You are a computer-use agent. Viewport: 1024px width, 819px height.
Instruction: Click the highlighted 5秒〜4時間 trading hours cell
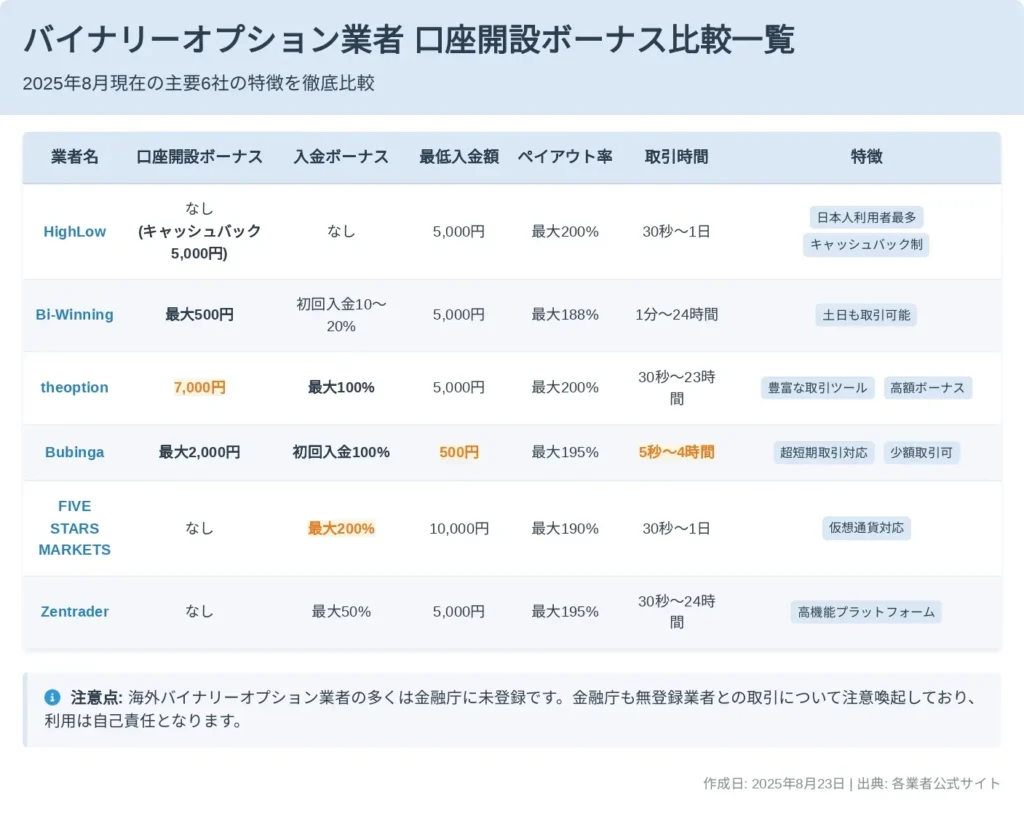pos(677,452)
